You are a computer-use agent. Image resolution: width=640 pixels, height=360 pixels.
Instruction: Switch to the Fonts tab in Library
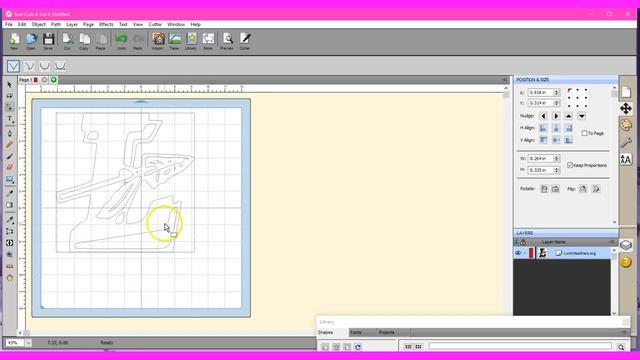[356, 333]
